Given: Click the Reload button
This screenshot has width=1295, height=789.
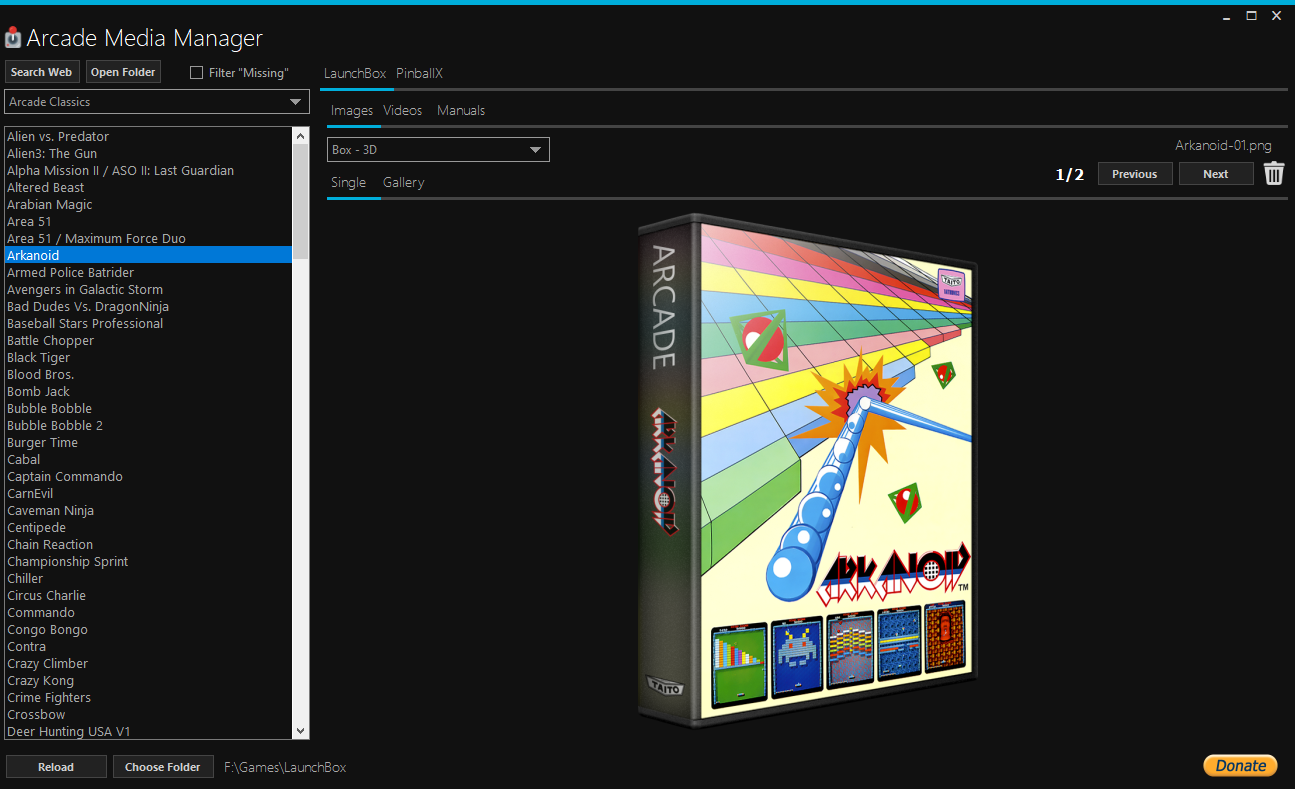Looking at the screenshot, I should click(56, 767).
